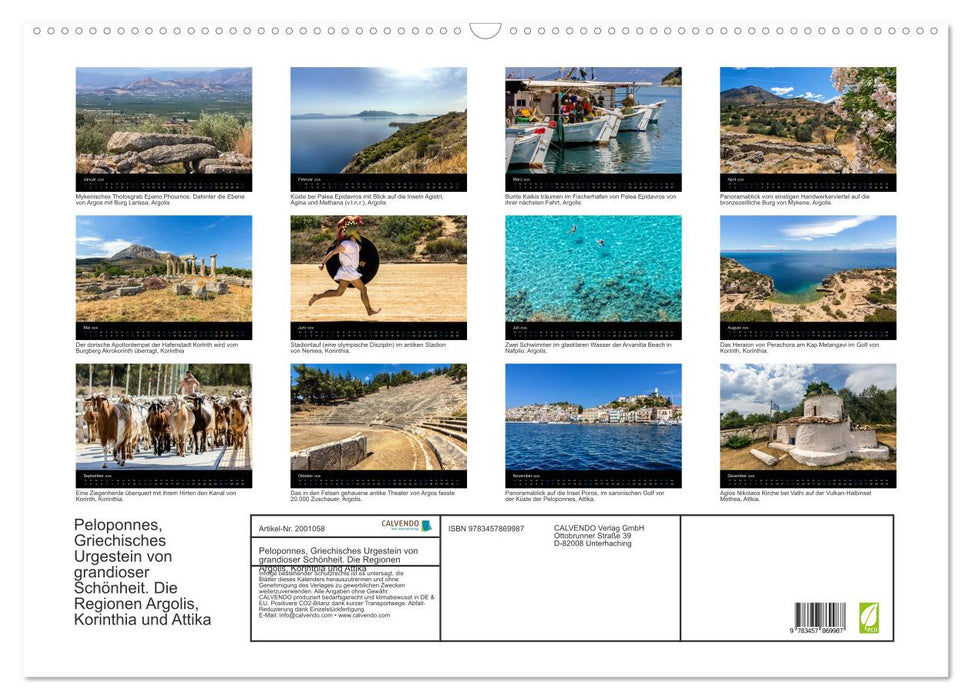Viewport: 971px width, 700px height.
Task: Click the ISBN 9783457869987 text
Action: click(x=486, y=528)
